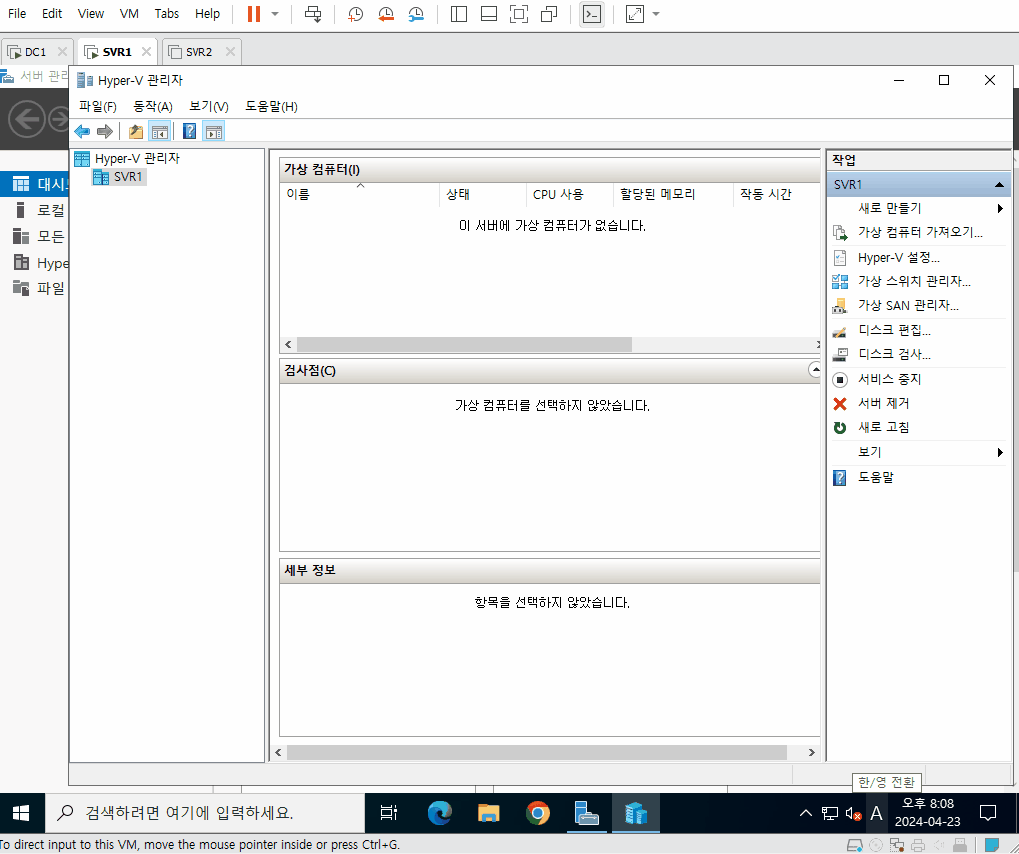Open 파일(F) menu
This screenshot has width=1019, height=854.
(97, 107)
